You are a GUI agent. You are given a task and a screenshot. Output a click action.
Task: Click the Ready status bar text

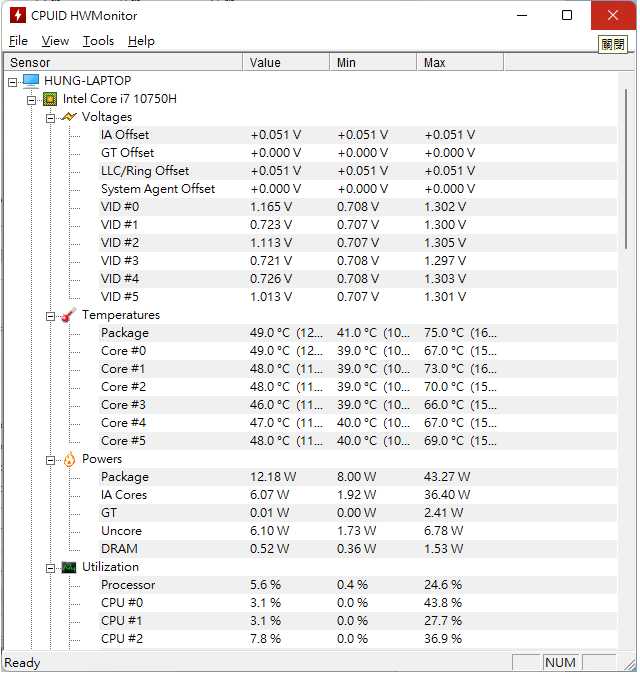click(22, 664)
